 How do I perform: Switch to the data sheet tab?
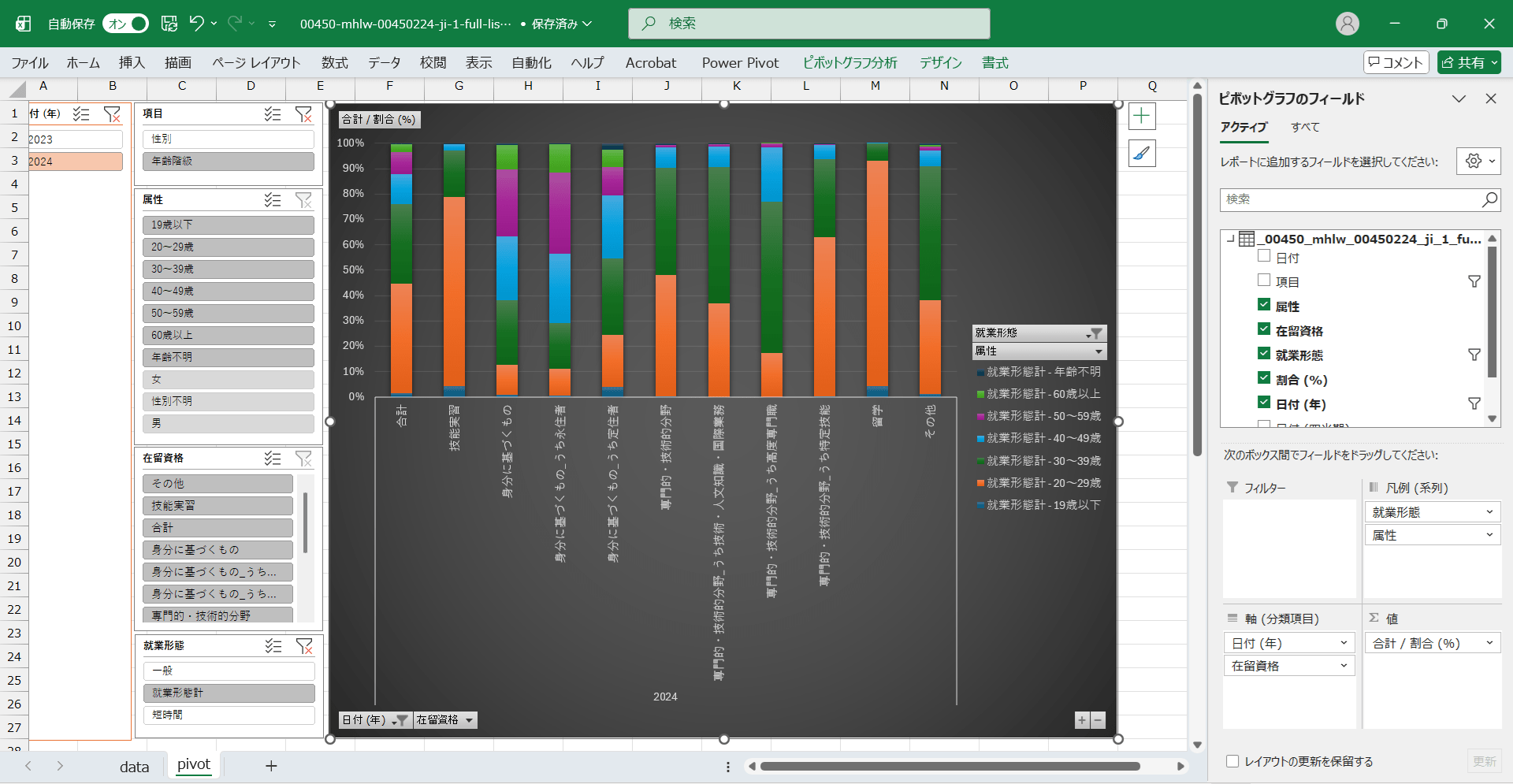[x=134, y=767]
